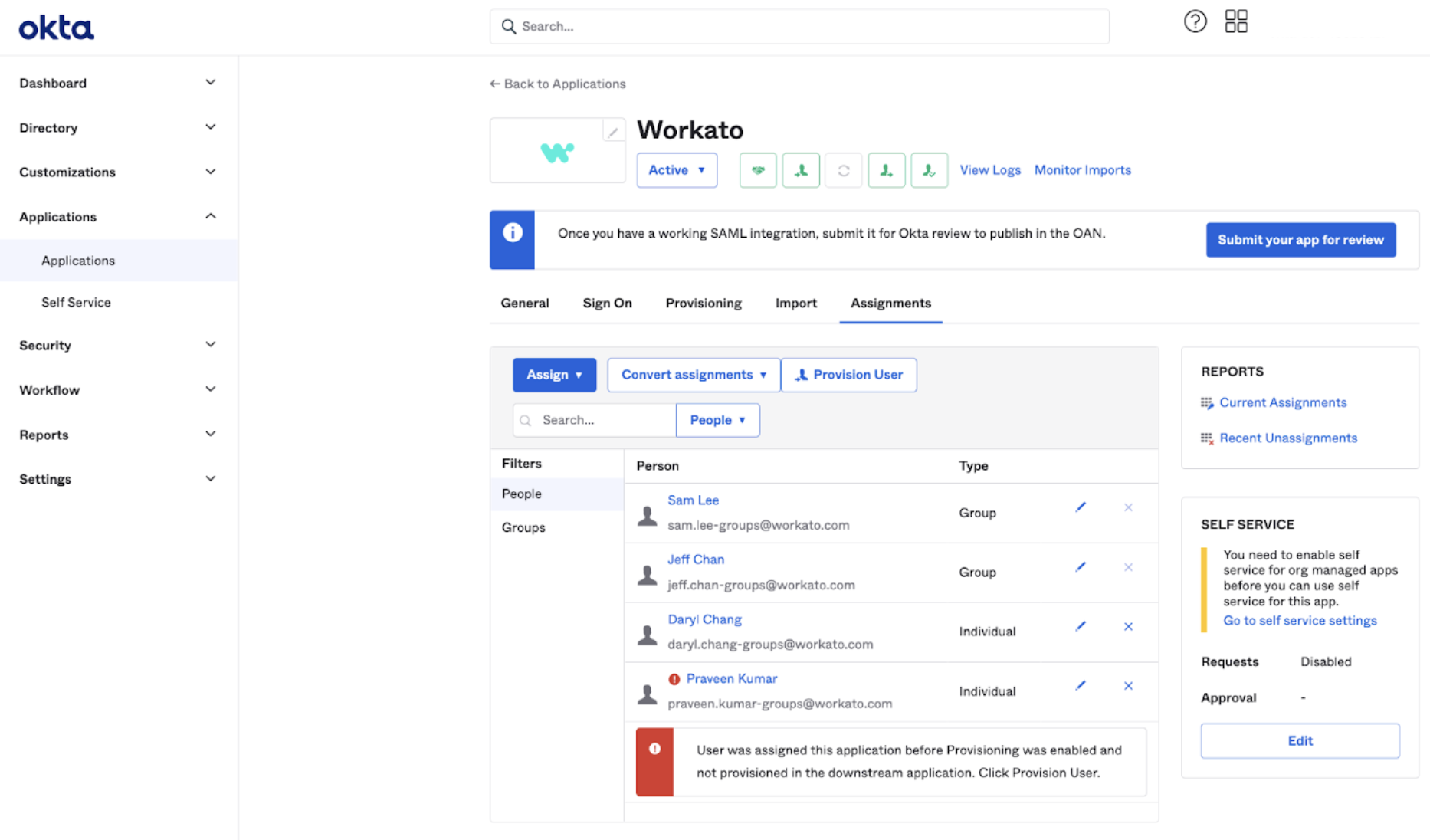This screenshot has width=1430, height=840.
Task: Switch to the Sign On tab
Action: click(x=607, y=303)
